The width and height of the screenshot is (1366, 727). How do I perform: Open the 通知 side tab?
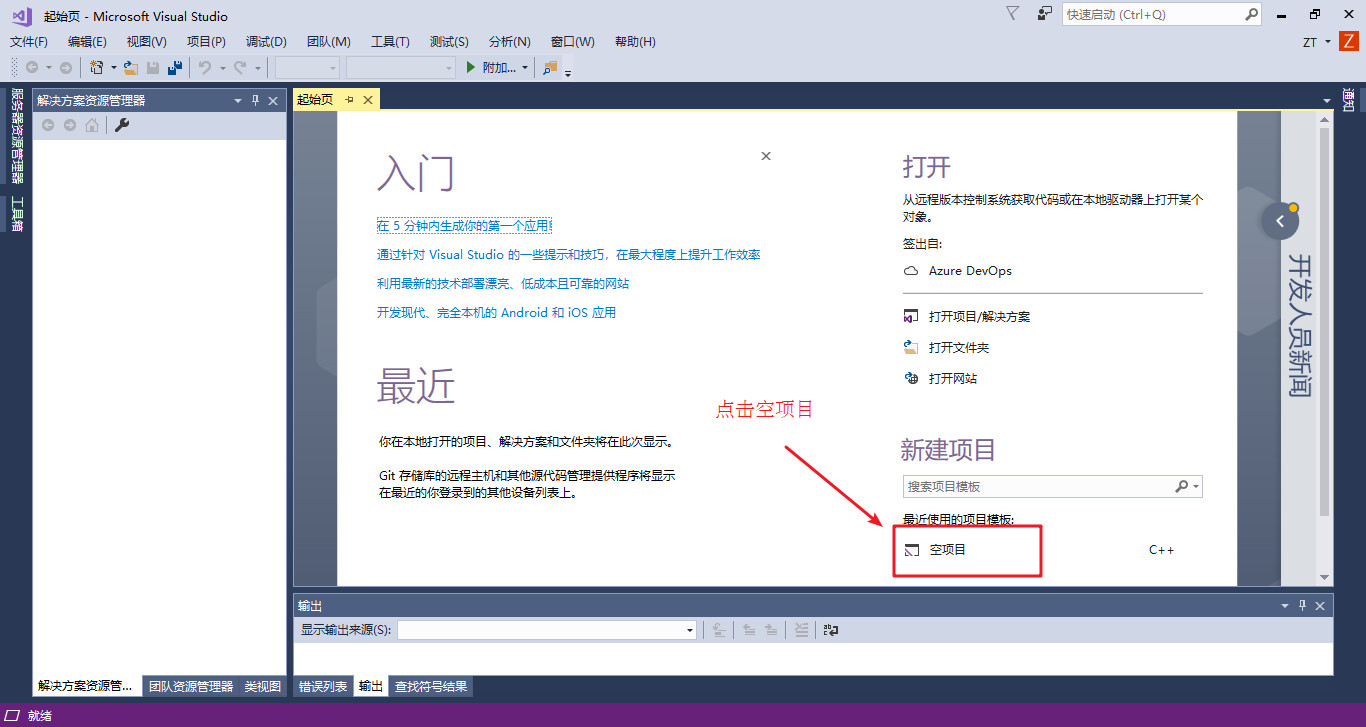click(x=1348, y=100)
